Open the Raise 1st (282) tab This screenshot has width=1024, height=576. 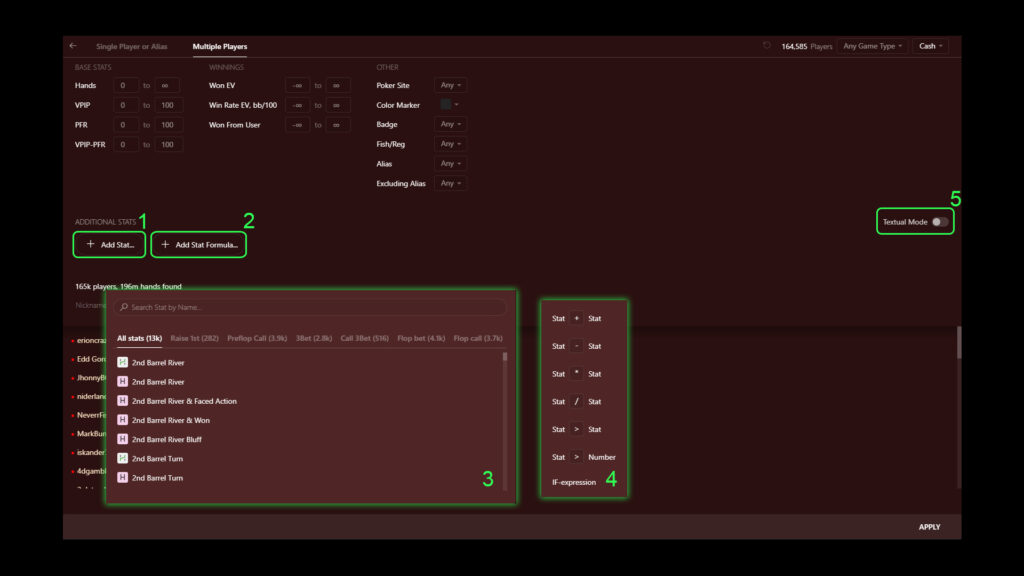coord(194,338)
